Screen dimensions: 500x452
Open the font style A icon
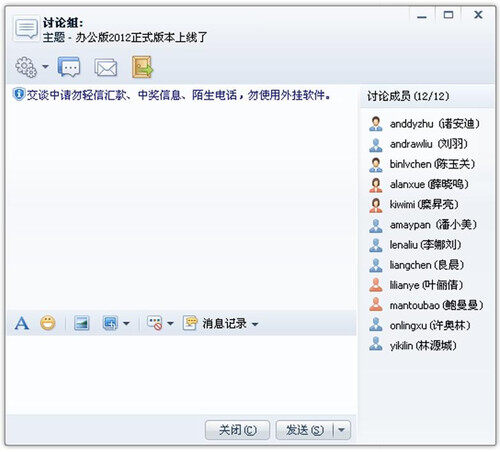click(22, 323)
